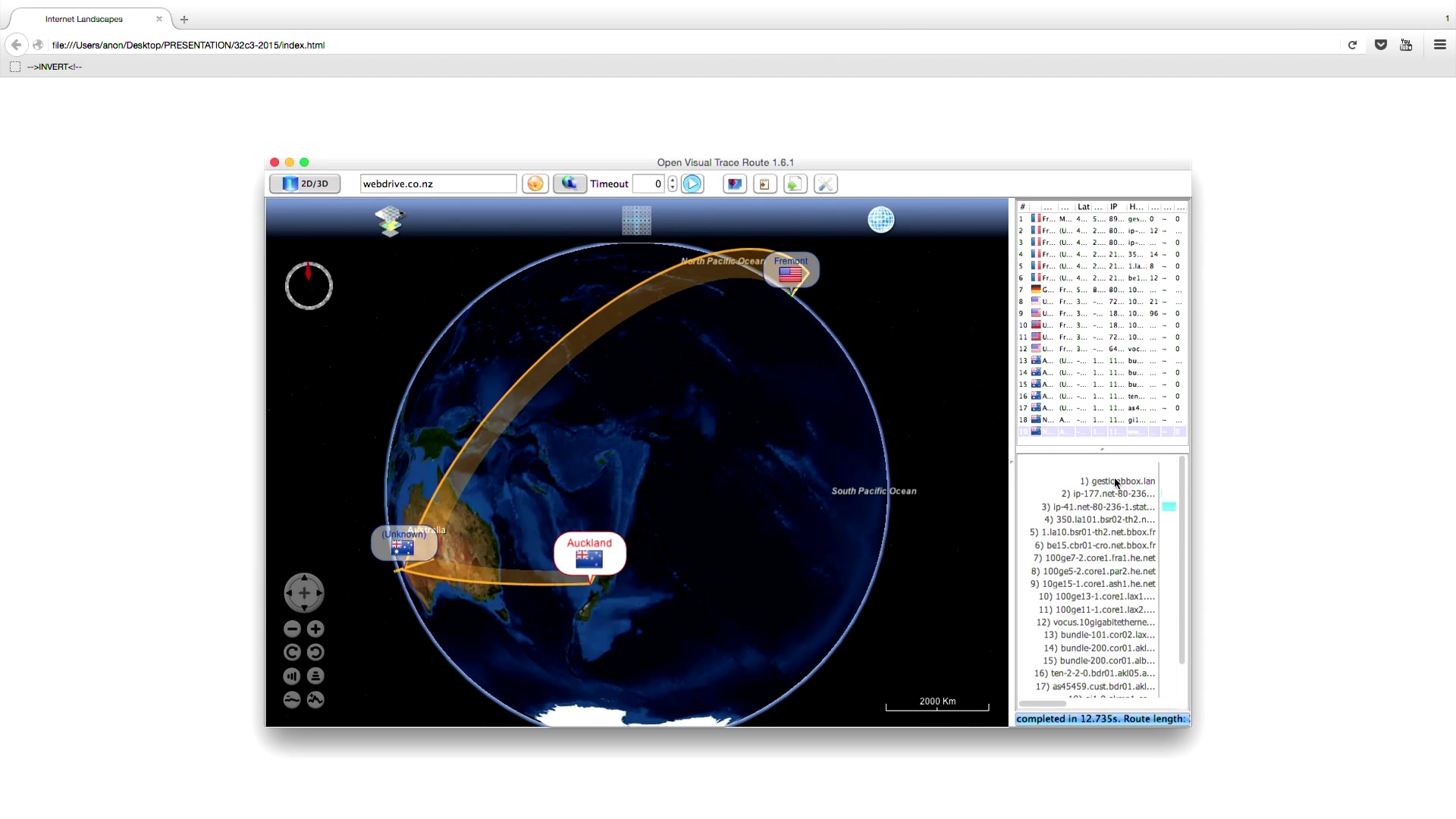This screenshot has width=1456, height=819.
Task: Click hop label '17) as45459.cust.bdr01.akl...'
Action: click(1096, 686)
